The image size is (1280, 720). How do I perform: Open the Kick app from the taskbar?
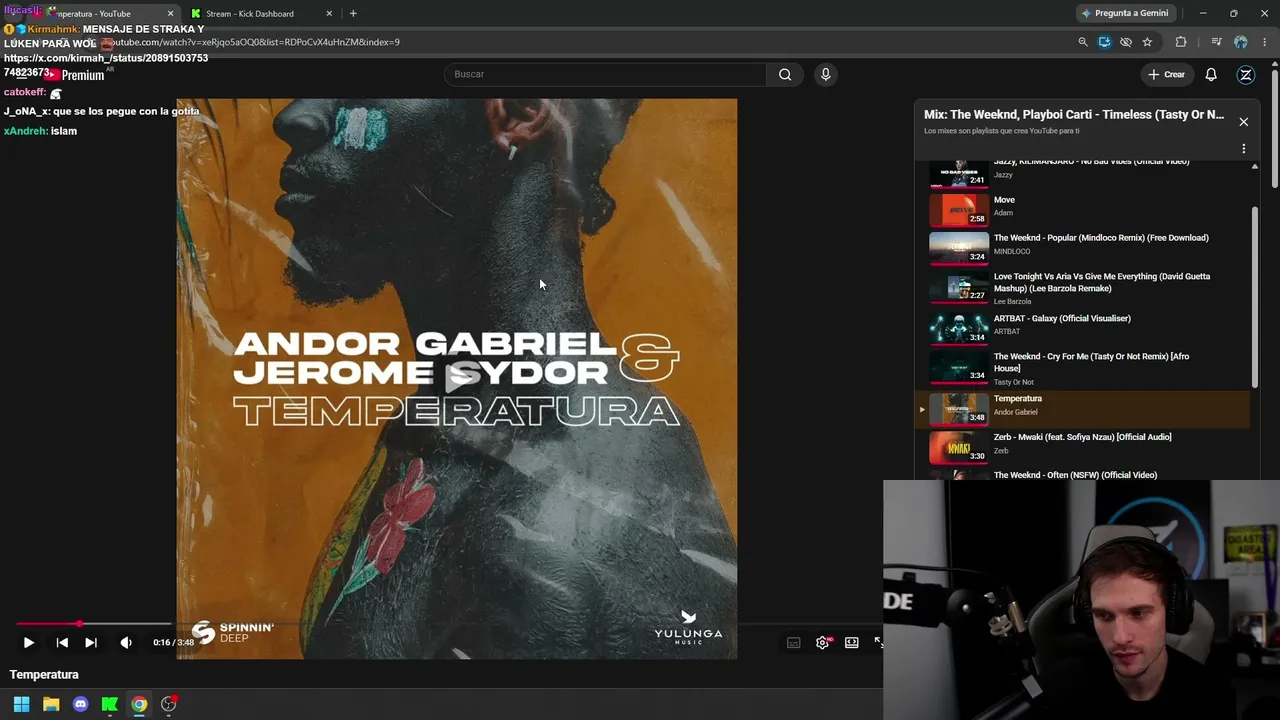tap(110, 704)
